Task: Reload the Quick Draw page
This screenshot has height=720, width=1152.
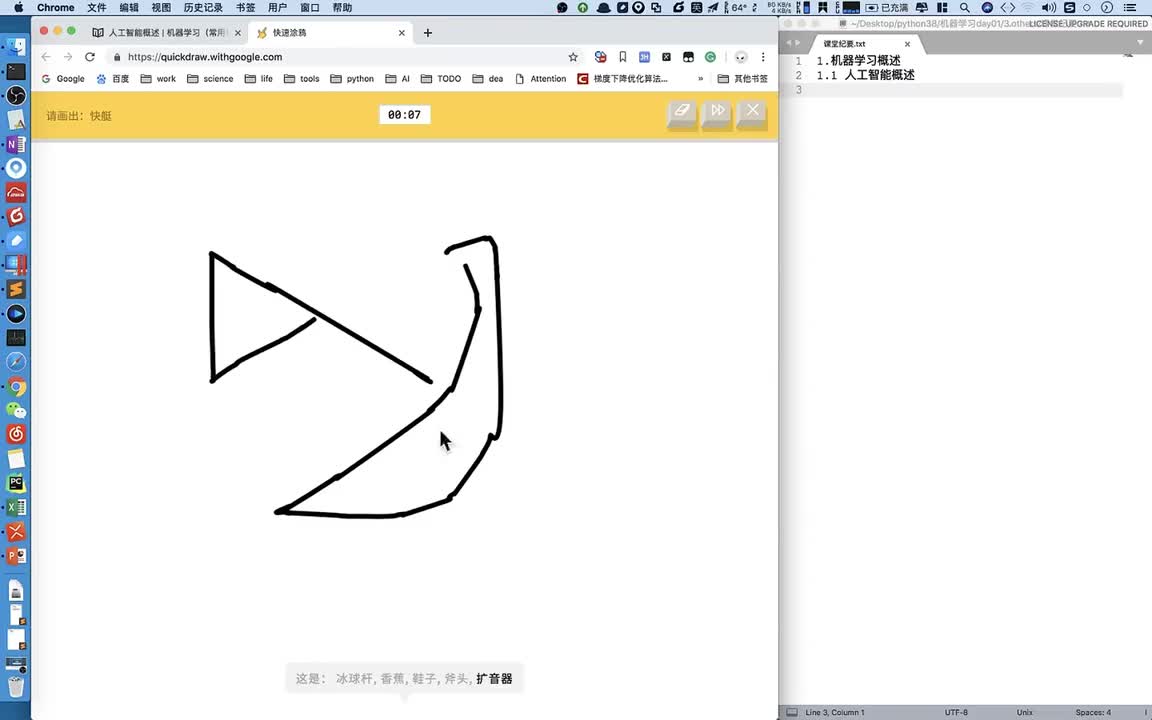Action: tap(90, 57)
